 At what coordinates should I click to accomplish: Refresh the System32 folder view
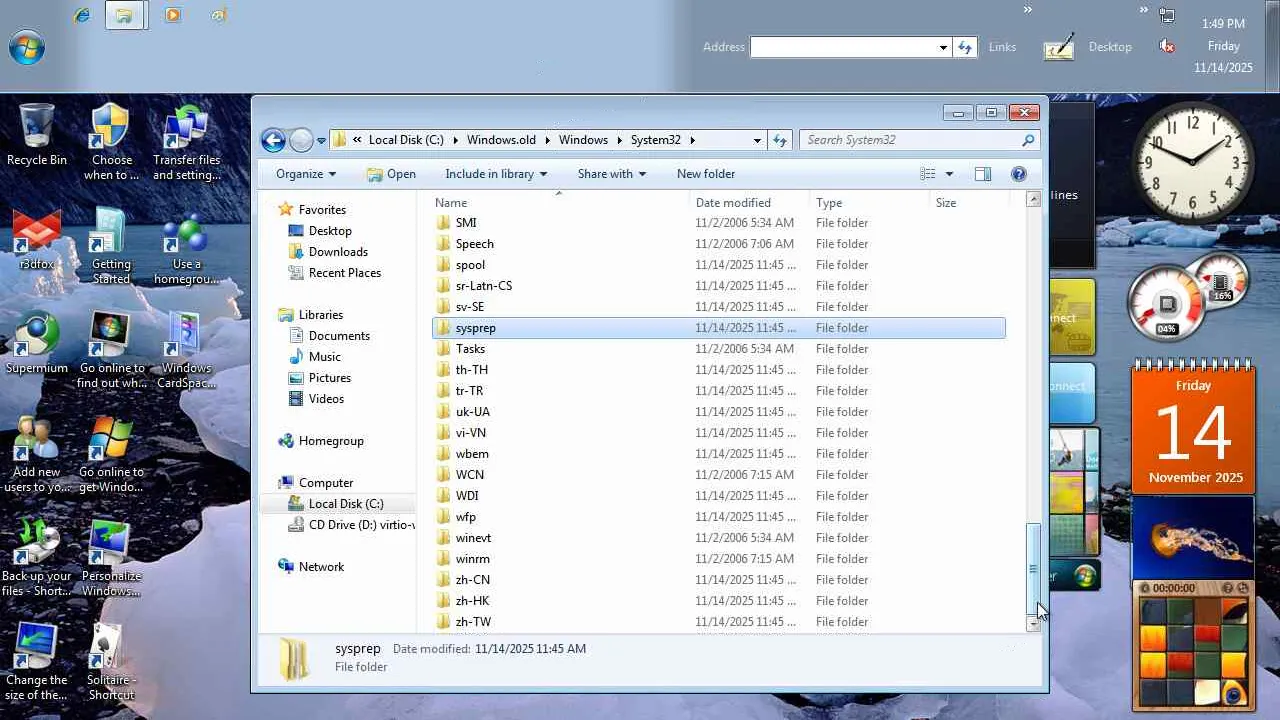pyautogui.click(x=780, y=140)
